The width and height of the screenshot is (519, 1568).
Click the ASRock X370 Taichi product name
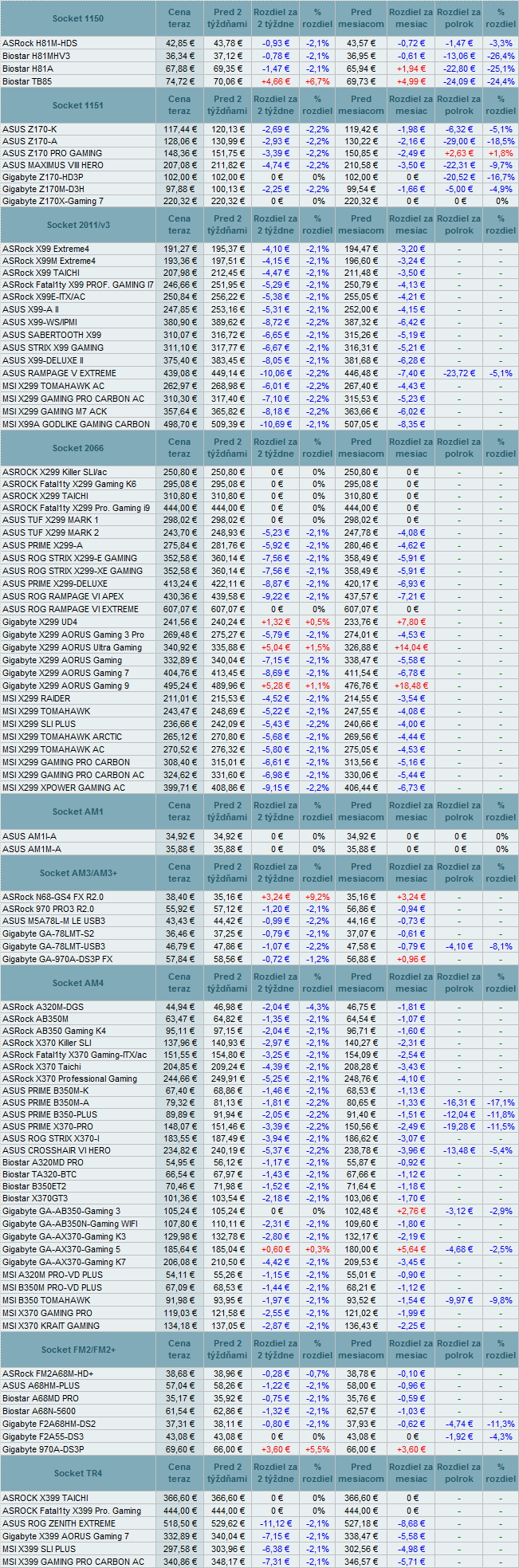41,1067
